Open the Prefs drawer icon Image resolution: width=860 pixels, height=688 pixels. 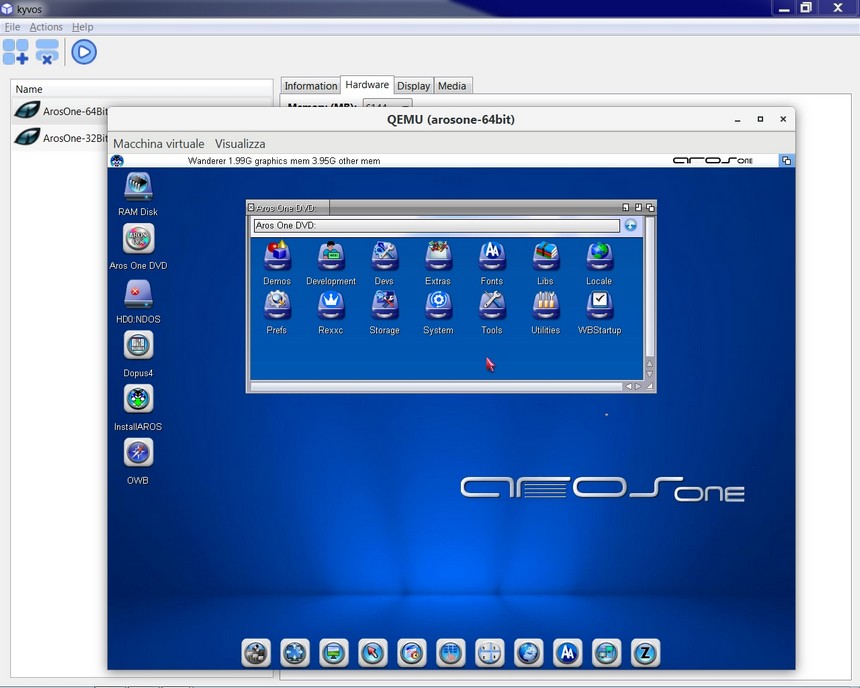[277, 306]
